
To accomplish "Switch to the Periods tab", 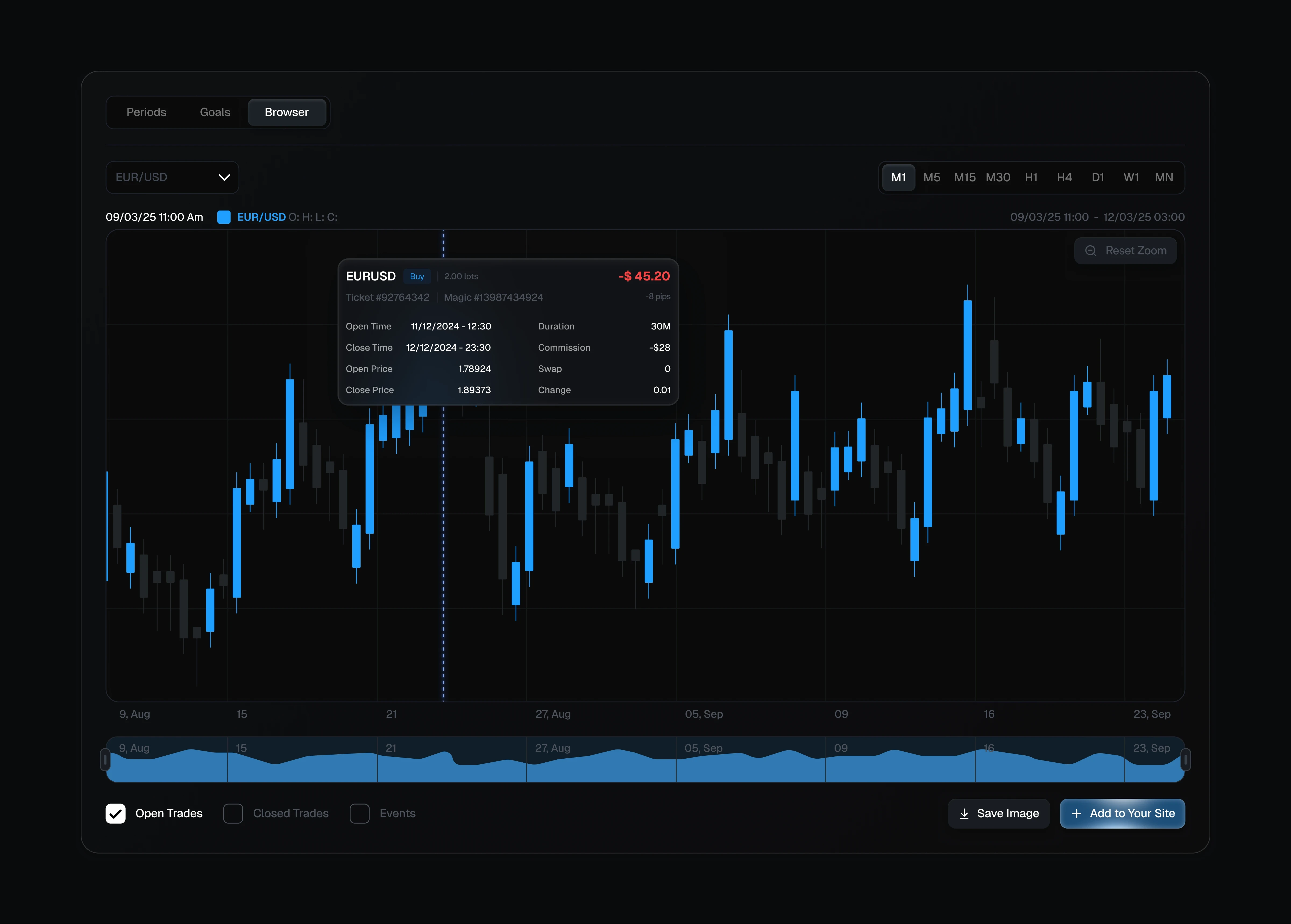I will [x=146, y=113].
